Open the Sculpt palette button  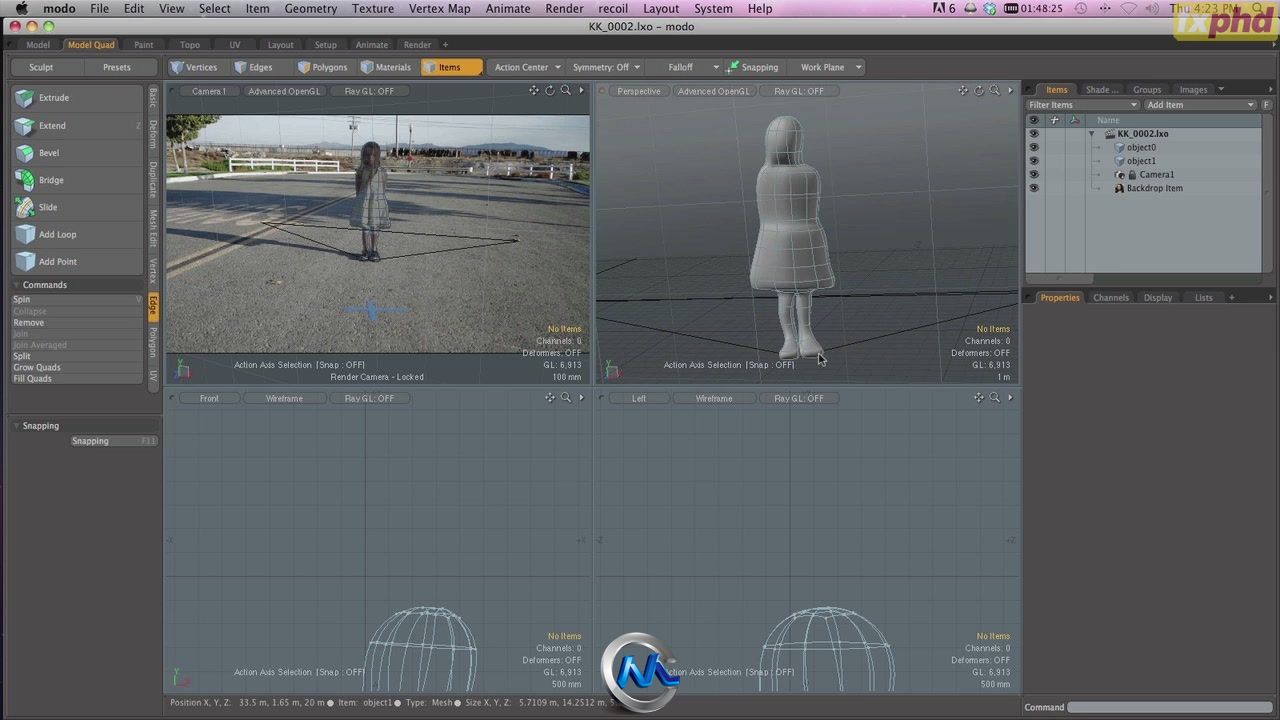point(41,67)
